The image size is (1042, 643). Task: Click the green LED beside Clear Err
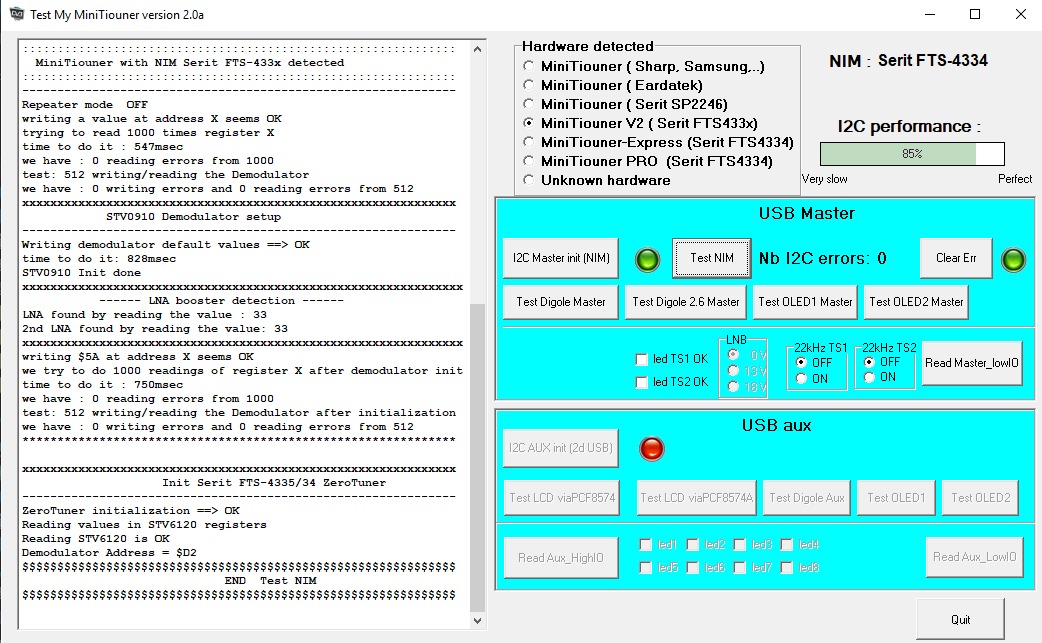(1013, 260)
